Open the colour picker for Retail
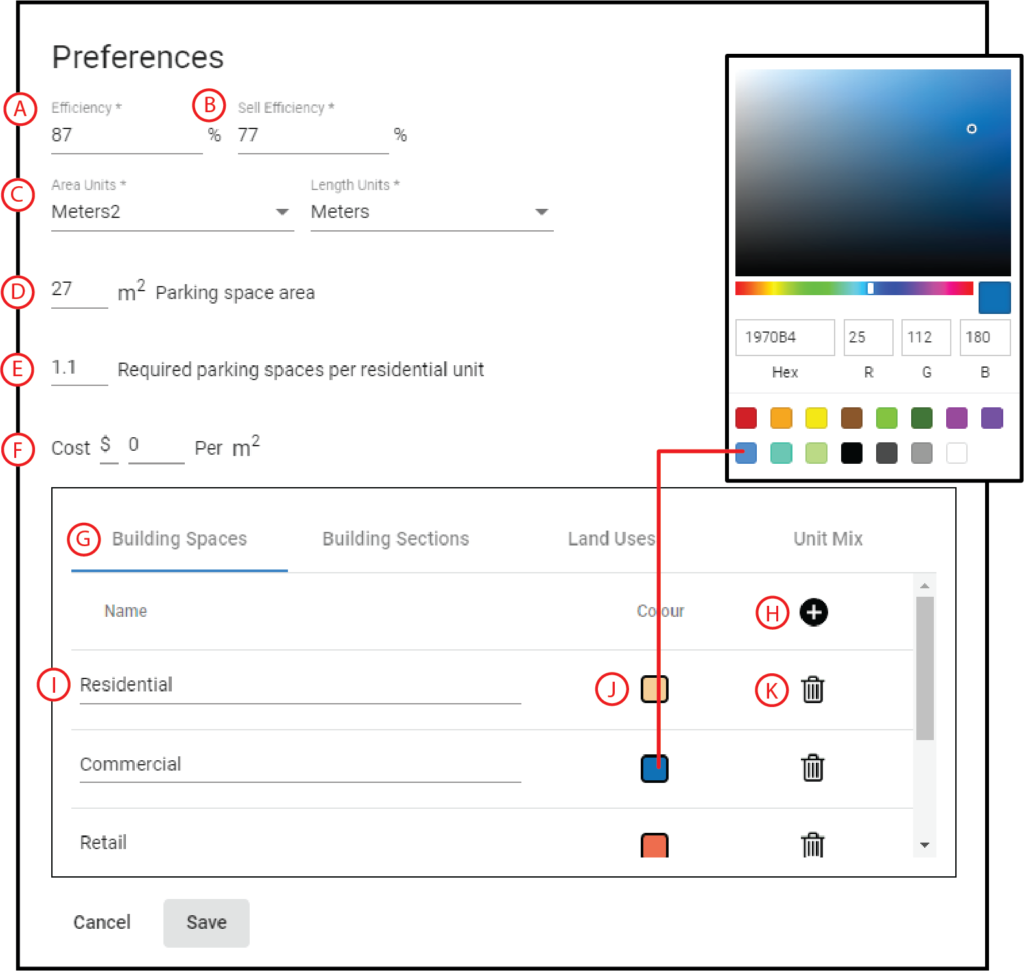This screenshot has width=1024, height=971. click(x=654, y=845)
